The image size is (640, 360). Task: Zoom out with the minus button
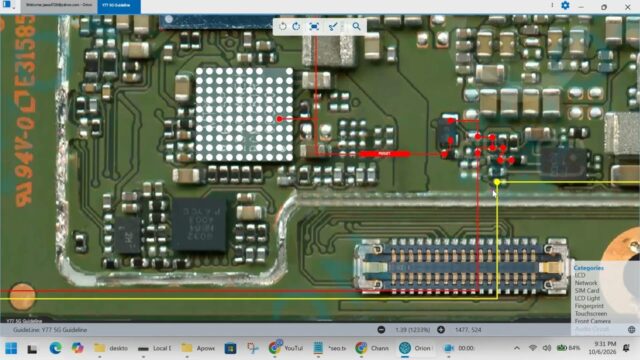(381, 329)
